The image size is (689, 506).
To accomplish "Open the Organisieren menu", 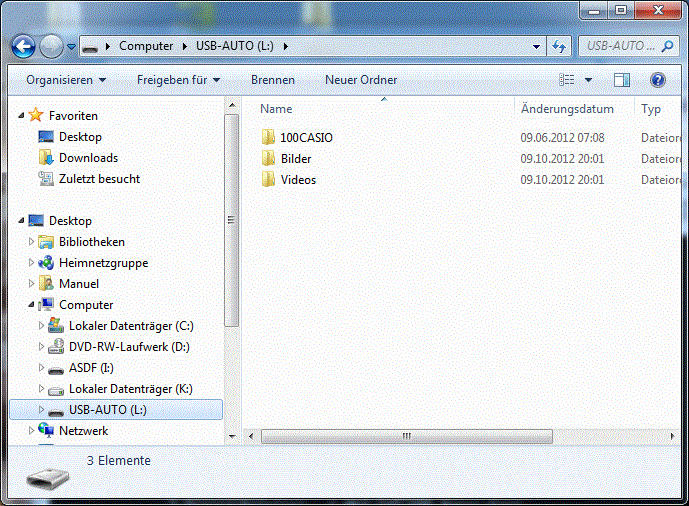I will coord(66,80).
